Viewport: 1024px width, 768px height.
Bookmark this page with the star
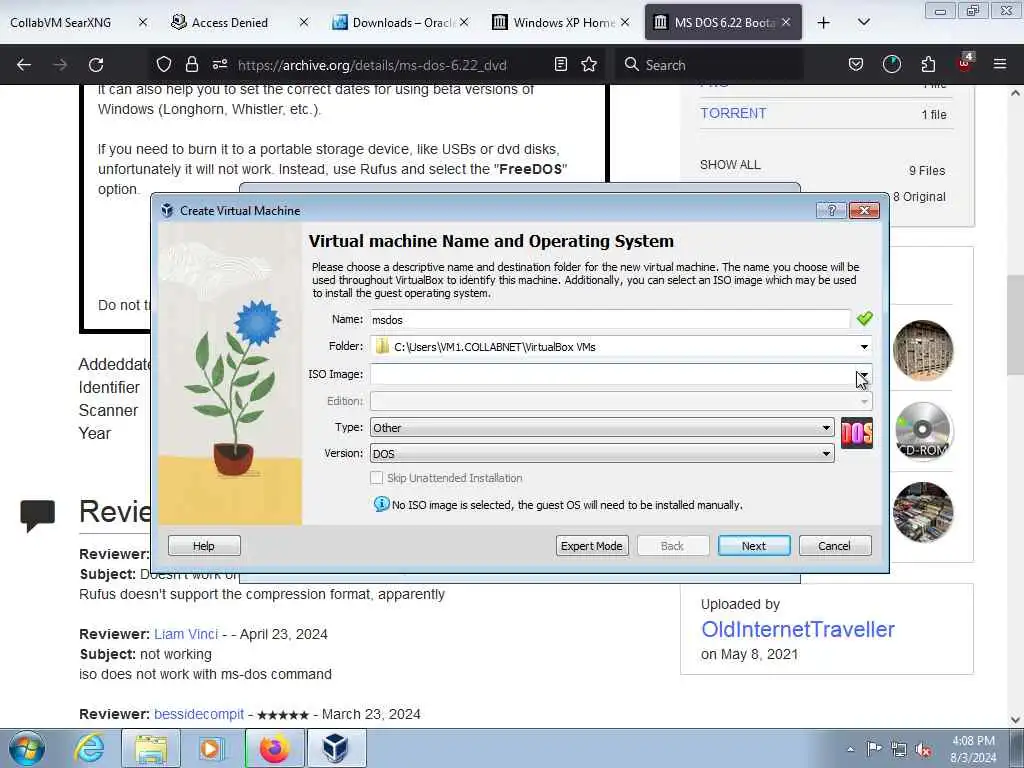coord(589,64)
